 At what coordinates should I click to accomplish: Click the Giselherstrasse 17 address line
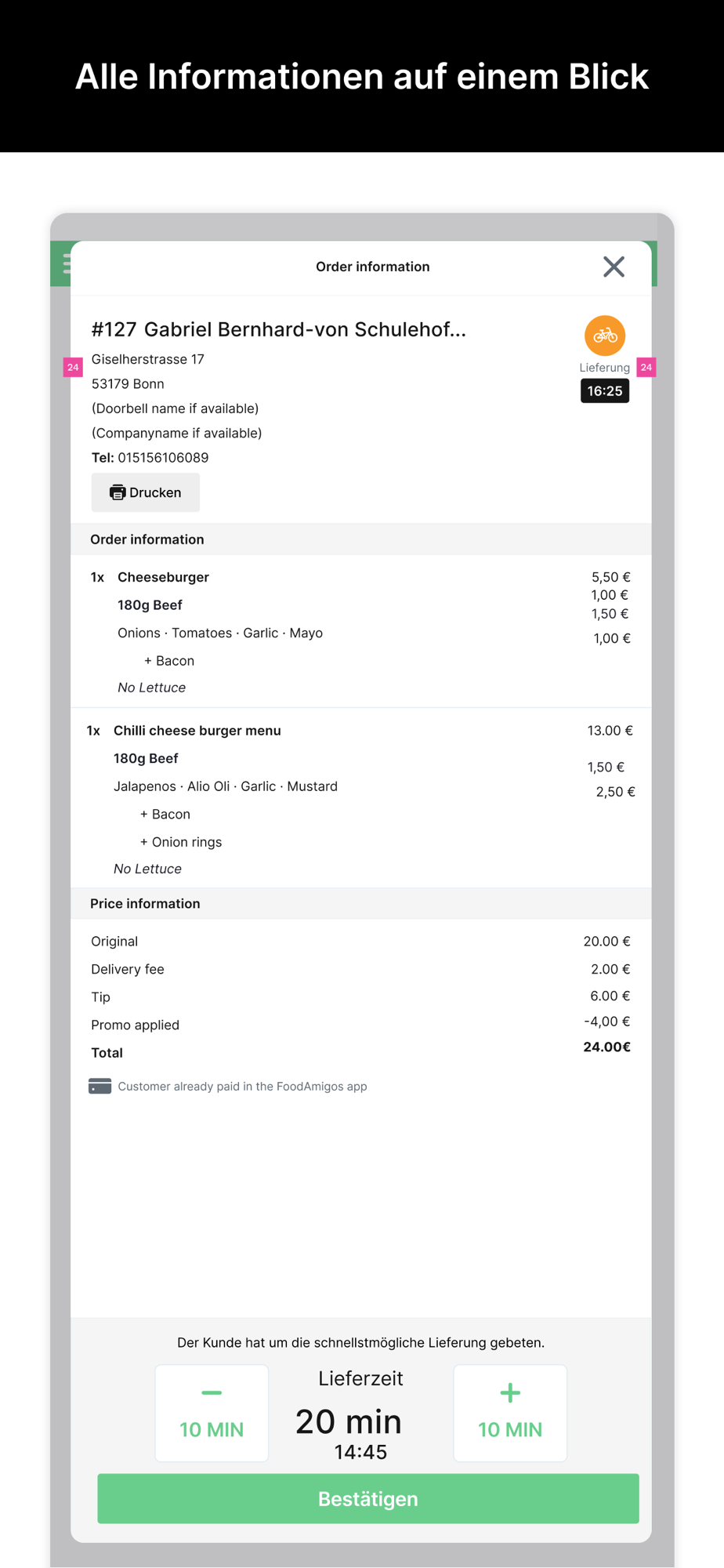[147, 359]
